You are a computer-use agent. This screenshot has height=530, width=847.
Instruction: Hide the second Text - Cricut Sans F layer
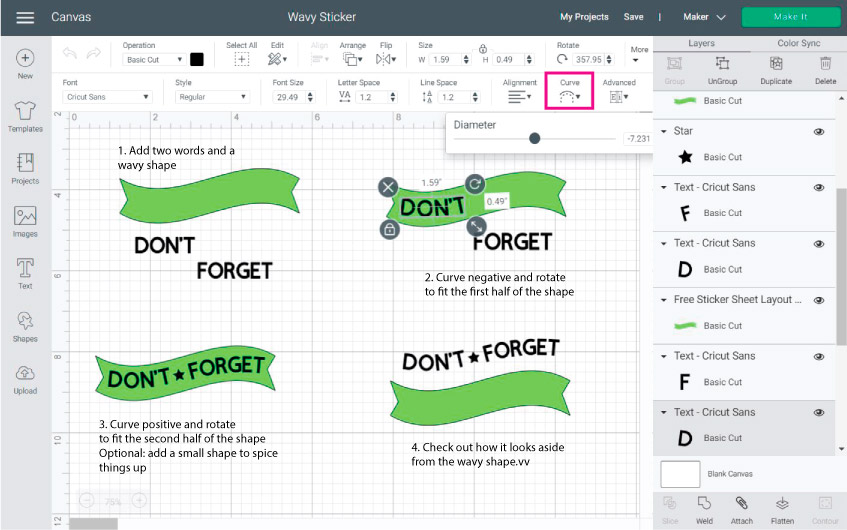pos(819,357)
